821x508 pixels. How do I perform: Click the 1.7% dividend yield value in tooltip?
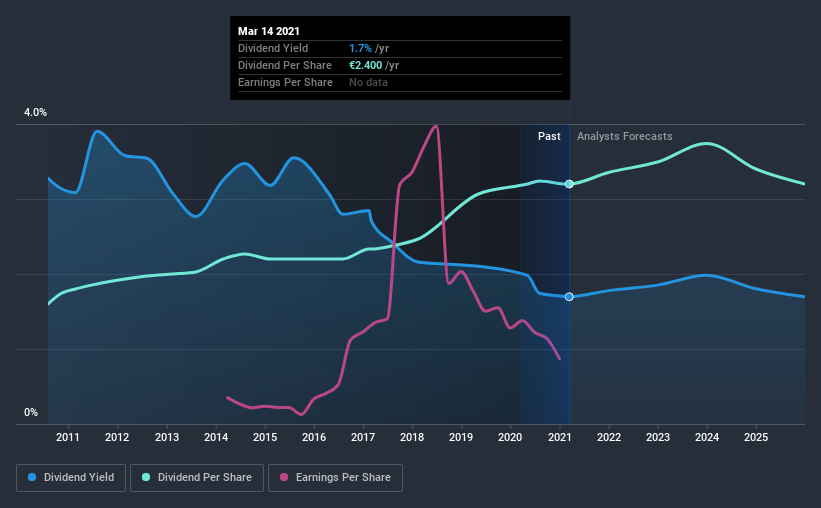point(360,48)
